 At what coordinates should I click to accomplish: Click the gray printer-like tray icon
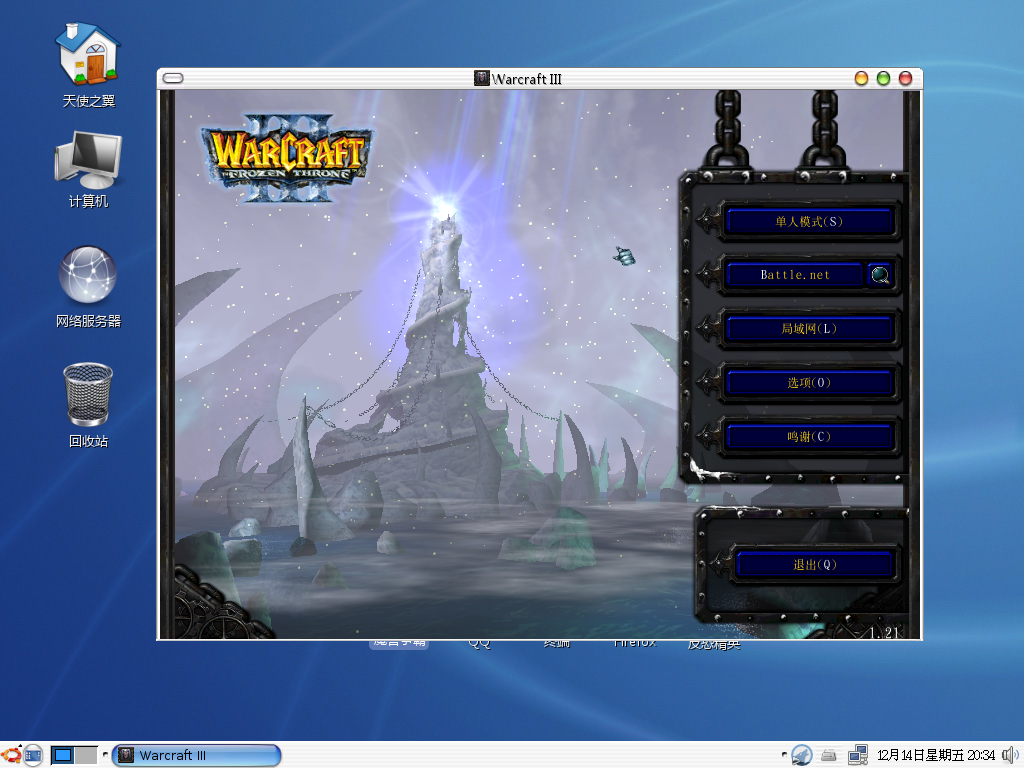[x=829, y=756]
